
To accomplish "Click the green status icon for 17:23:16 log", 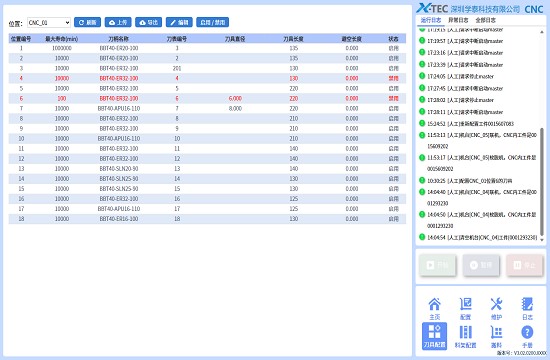I will coord(422,52).
